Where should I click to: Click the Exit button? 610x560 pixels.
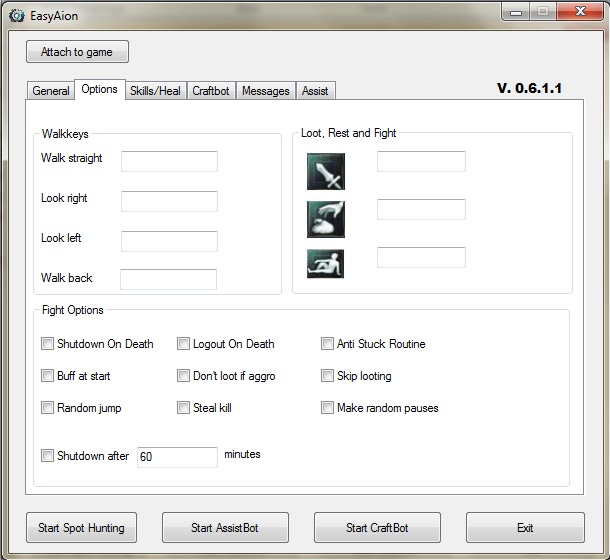point(525,527)
